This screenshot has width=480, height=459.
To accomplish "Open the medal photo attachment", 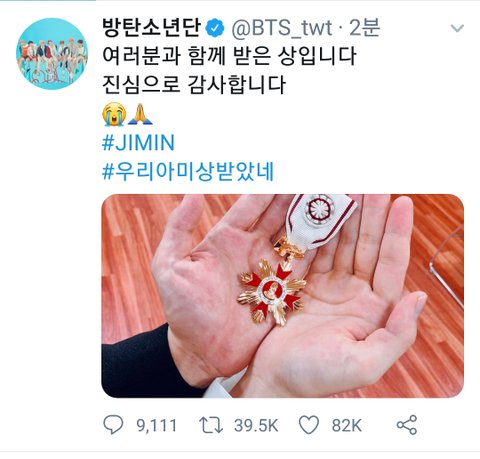I will pyautogui.click(x=282, y=296).
